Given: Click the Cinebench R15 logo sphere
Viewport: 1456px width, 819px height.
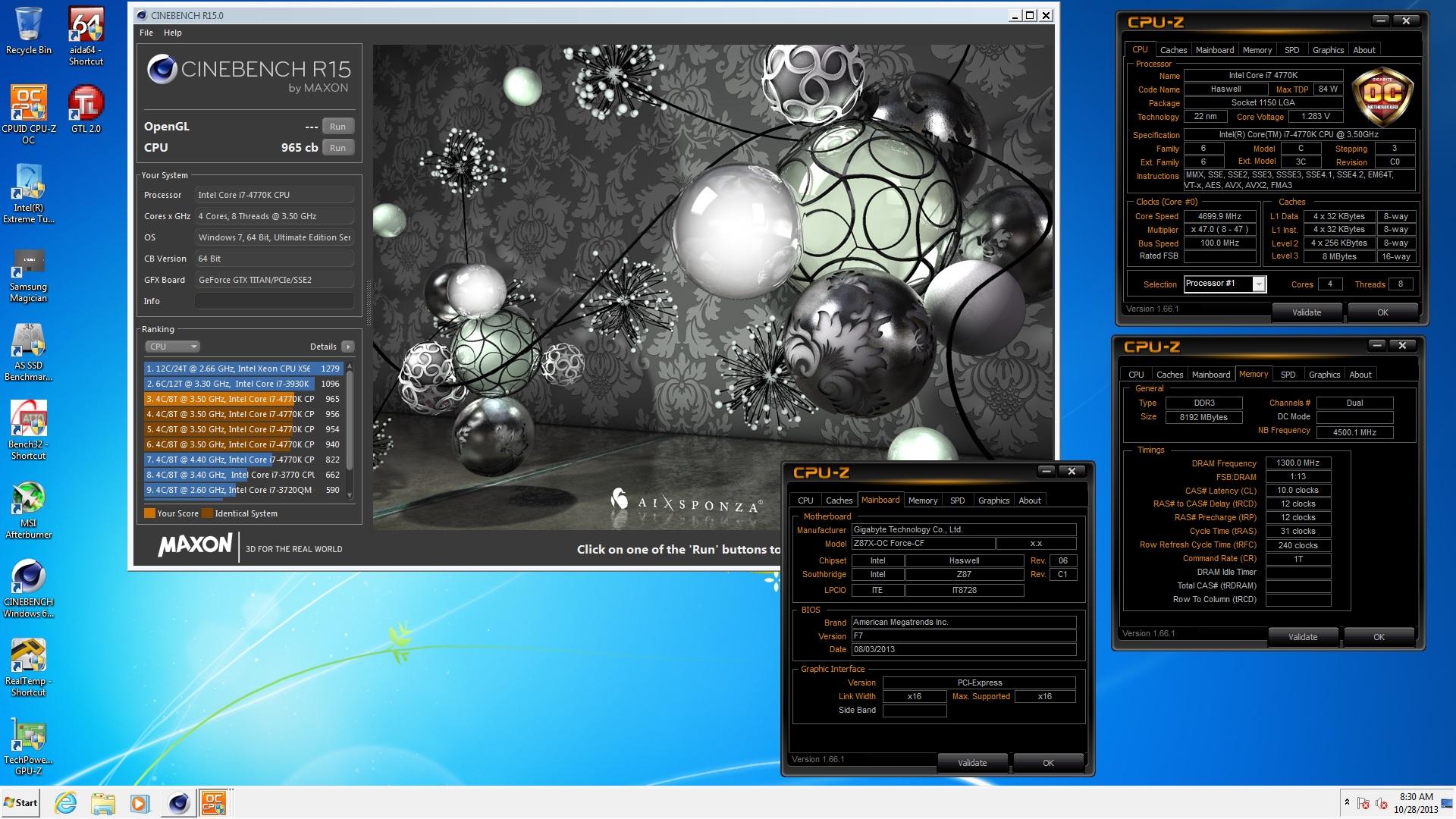Looking at the screenshot, I should [162, 69].
